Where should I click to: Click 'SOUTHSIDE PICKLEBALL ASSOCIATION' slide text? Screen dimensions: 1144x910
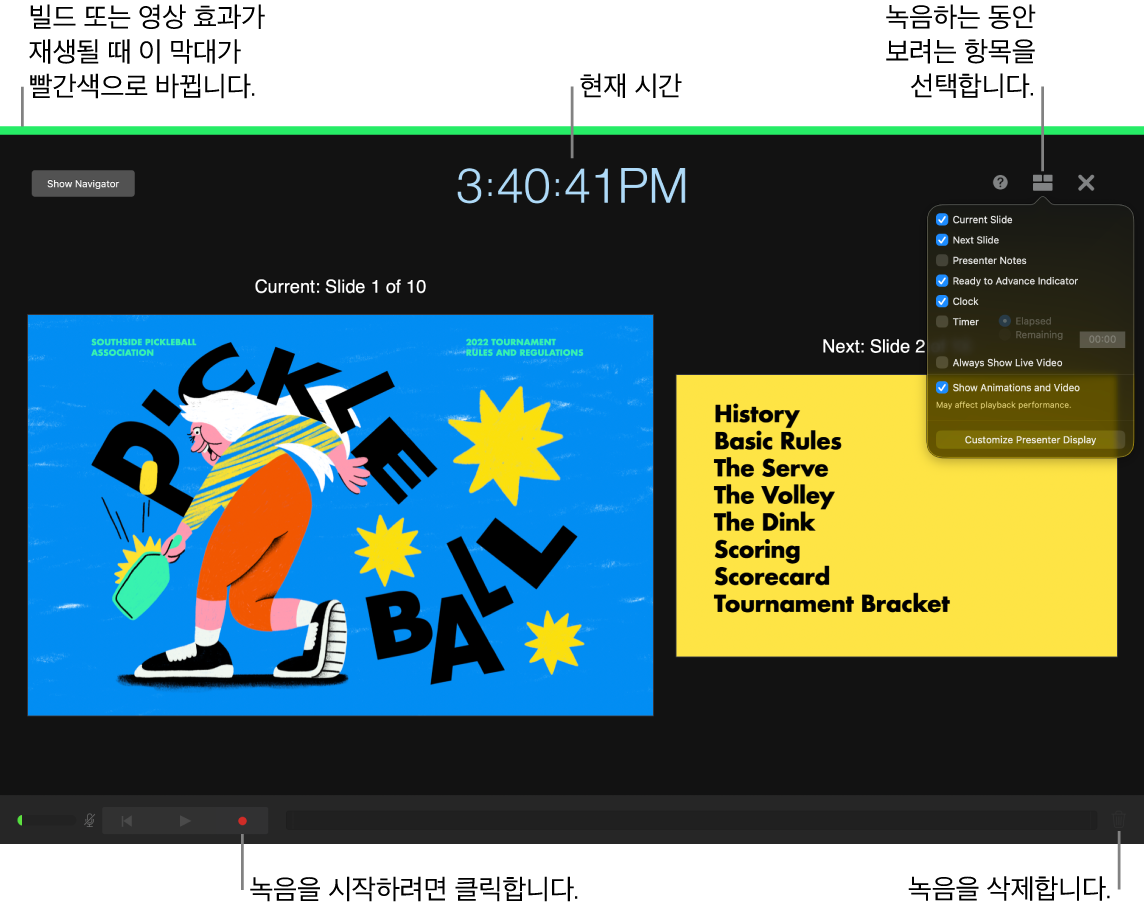[144, 347]
